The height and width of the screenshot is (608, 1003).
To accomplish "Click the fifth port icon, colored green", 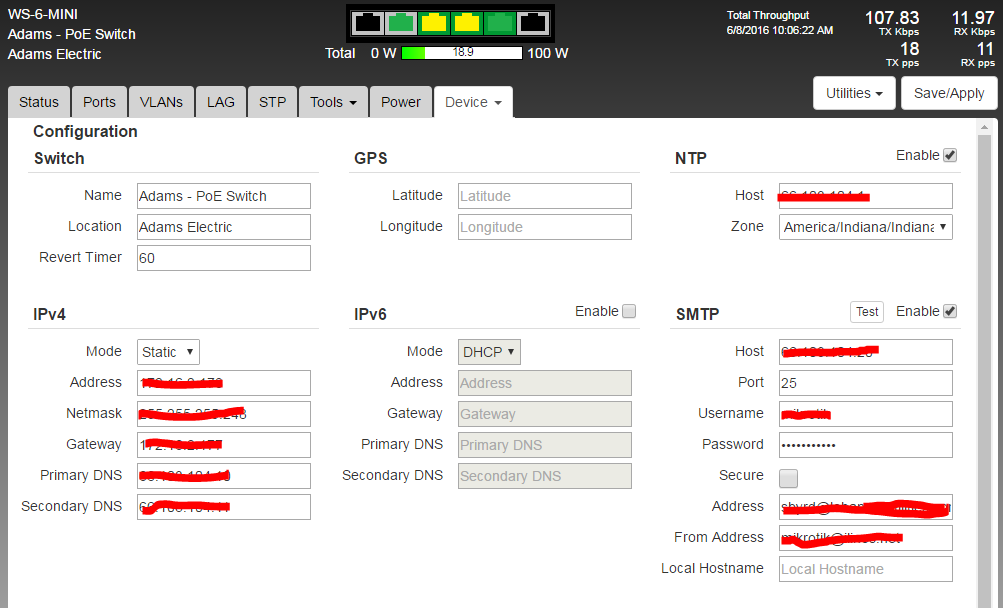I will click(500, 22).
